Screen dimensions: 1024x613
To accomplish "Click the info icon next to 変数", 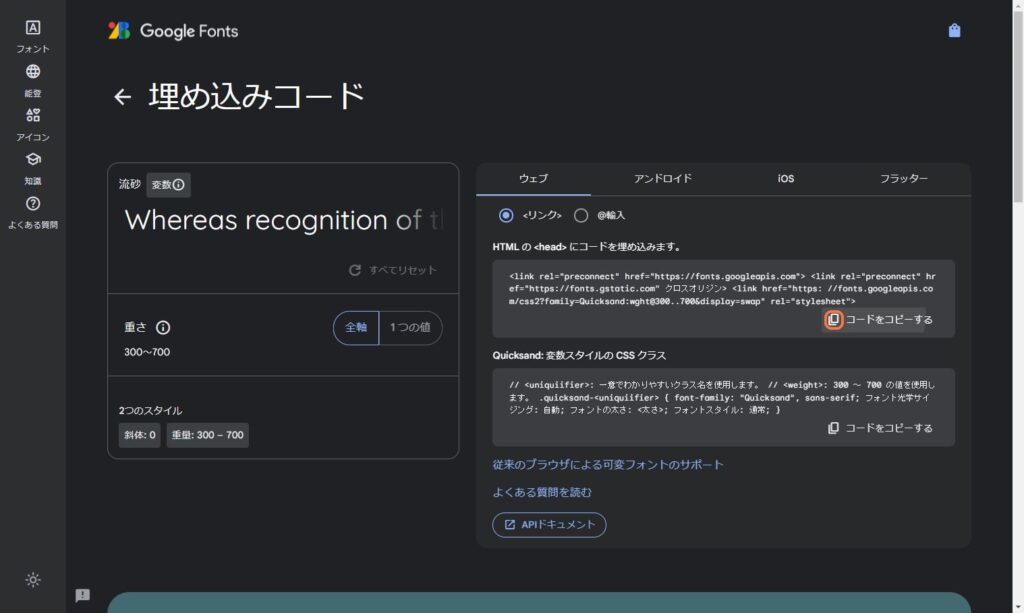I will [179, 185].
